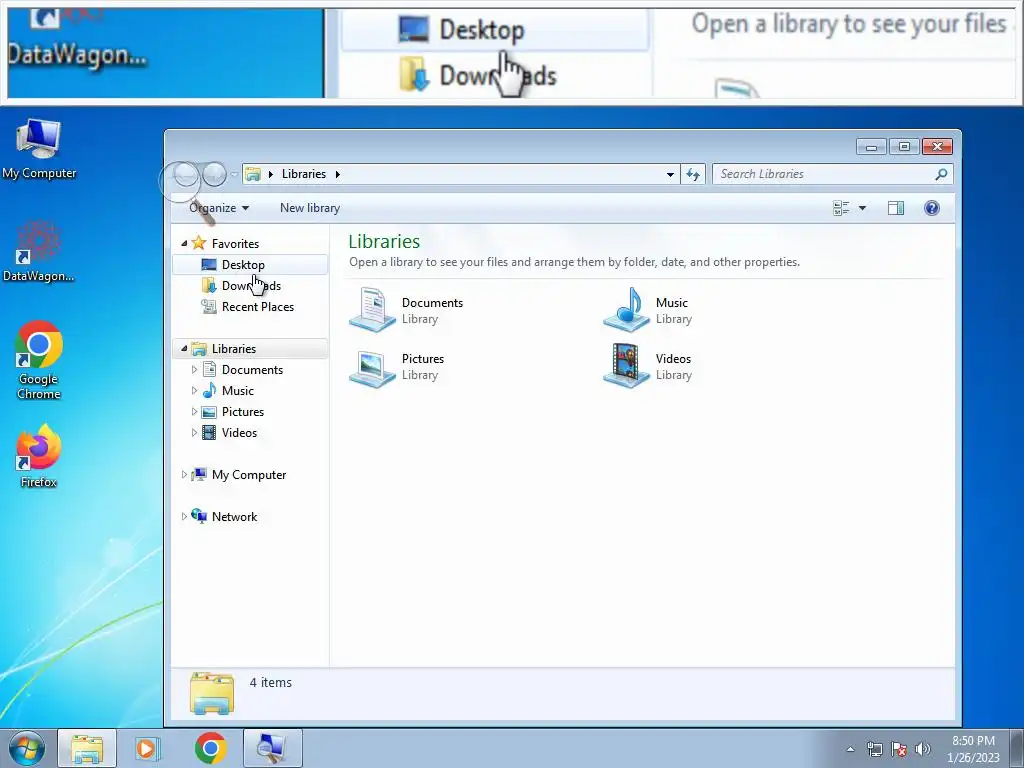Select My Computer in the navigation tree
This screenshot has height=768, width=1024.
click(250, 475)
